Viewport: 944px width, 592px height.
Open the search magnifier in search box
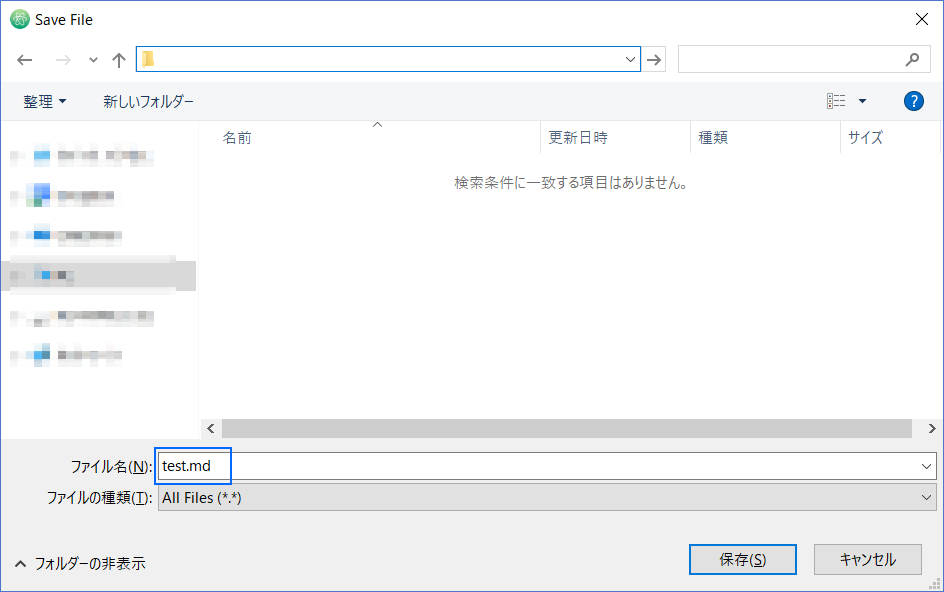[x=911, y=59]
